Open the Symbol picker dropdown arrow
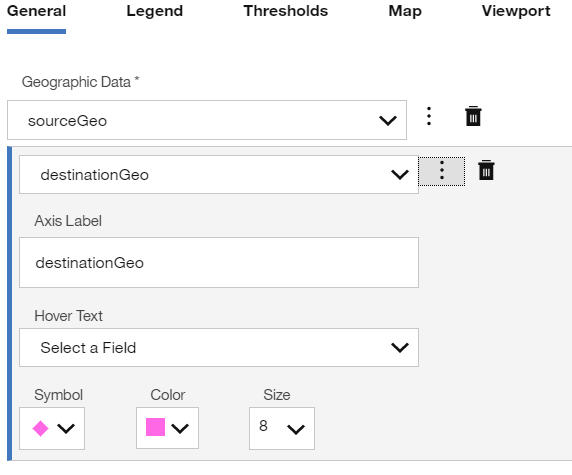This screenshot has height=475, width=572. tap(66, 428)
